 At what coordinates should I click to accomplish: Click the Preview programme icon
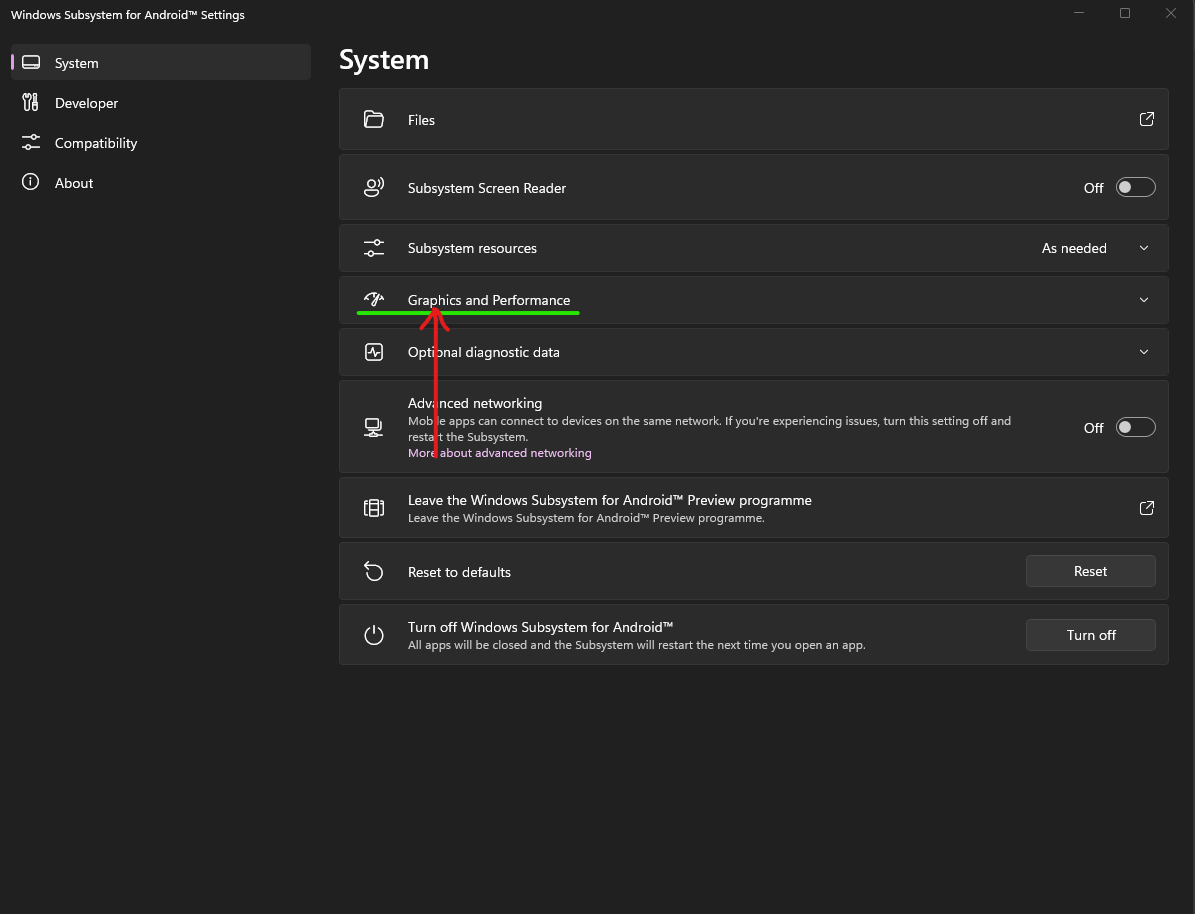373,508
